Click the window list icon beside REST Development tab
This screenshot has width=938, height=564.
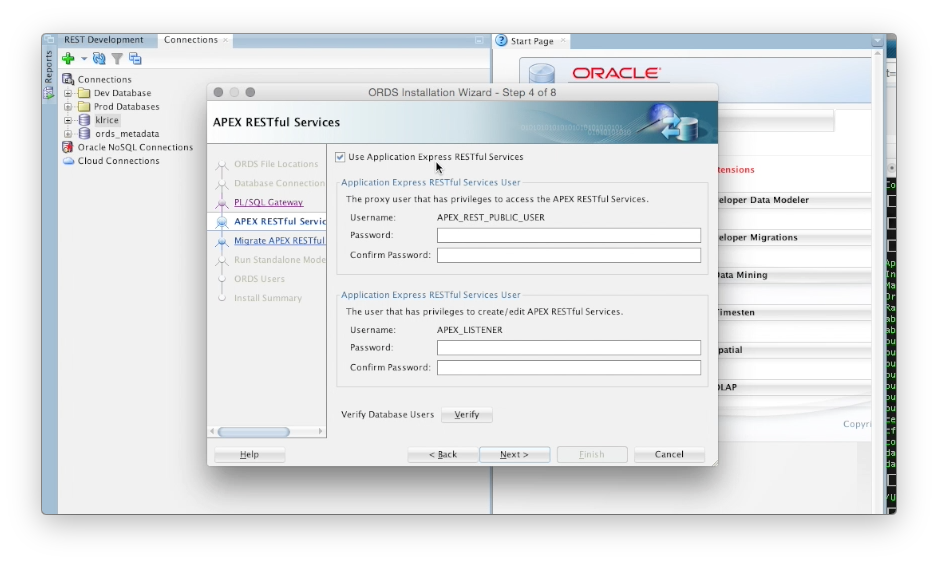(x=50, y=39)
